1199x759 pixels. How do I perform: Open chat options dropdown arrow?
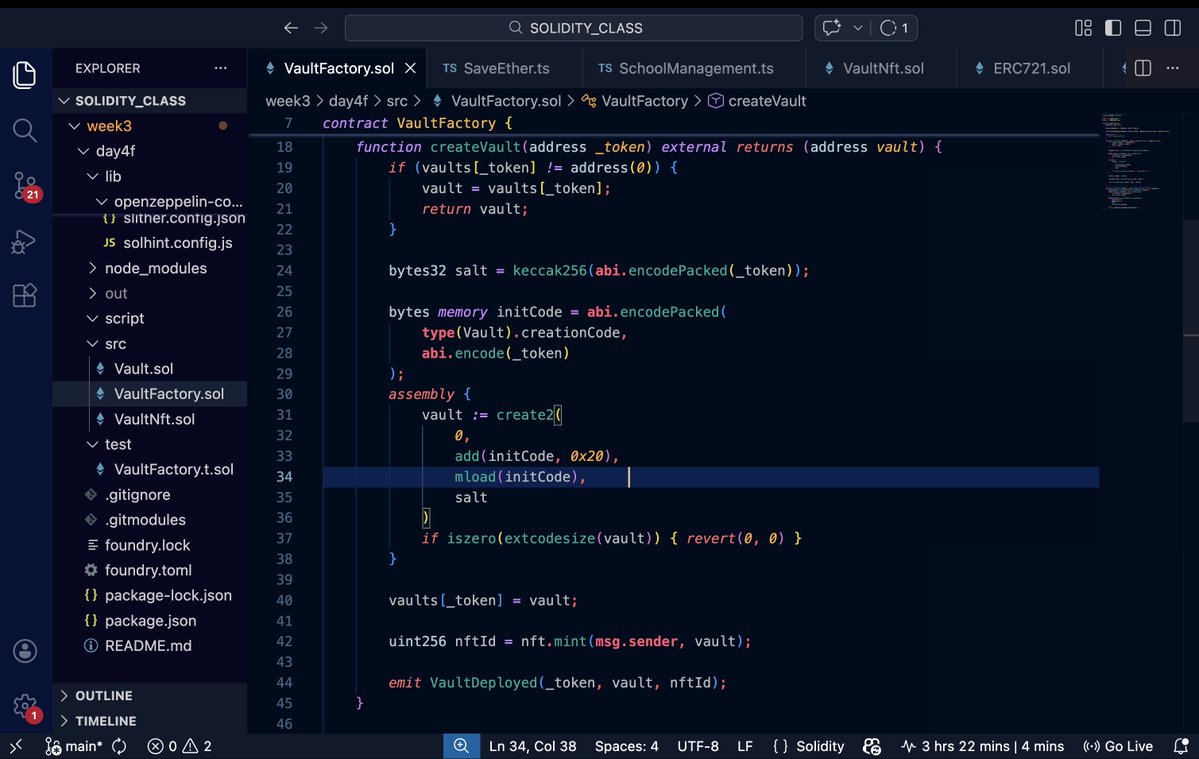tap(858, 28)
